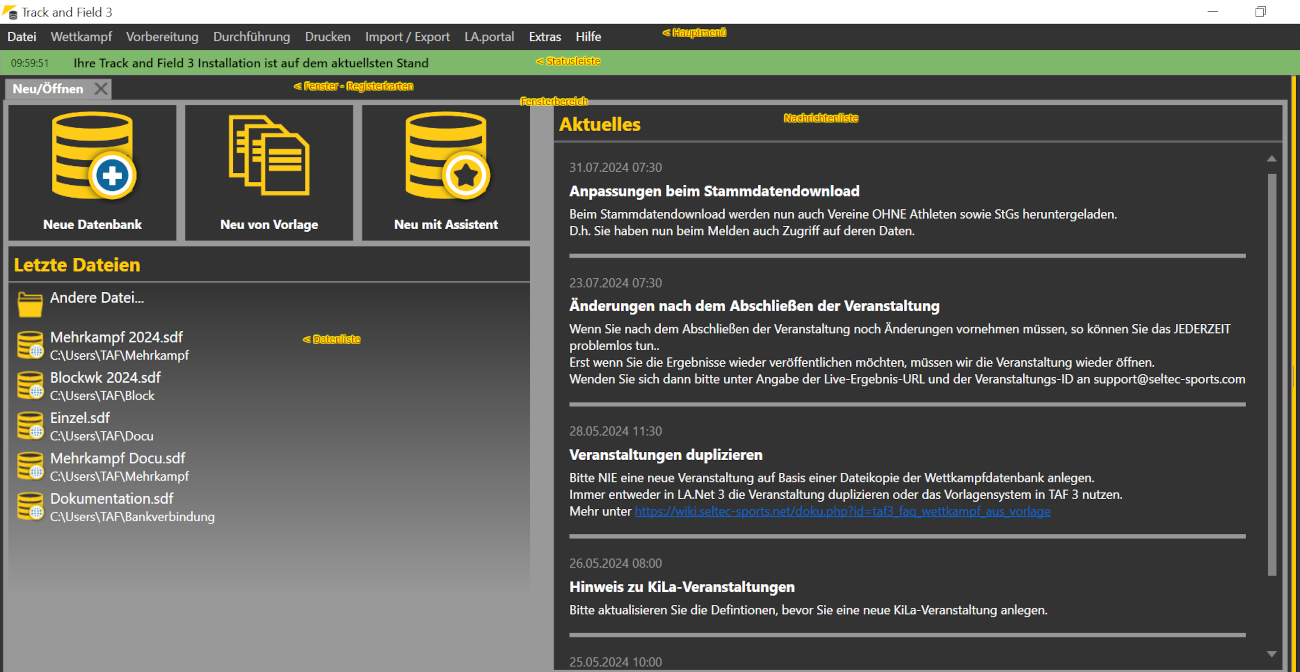Click the news date 26.05.2024 08:00
The width and height of the screenshot is (1300, 672).
pos(615,564)
